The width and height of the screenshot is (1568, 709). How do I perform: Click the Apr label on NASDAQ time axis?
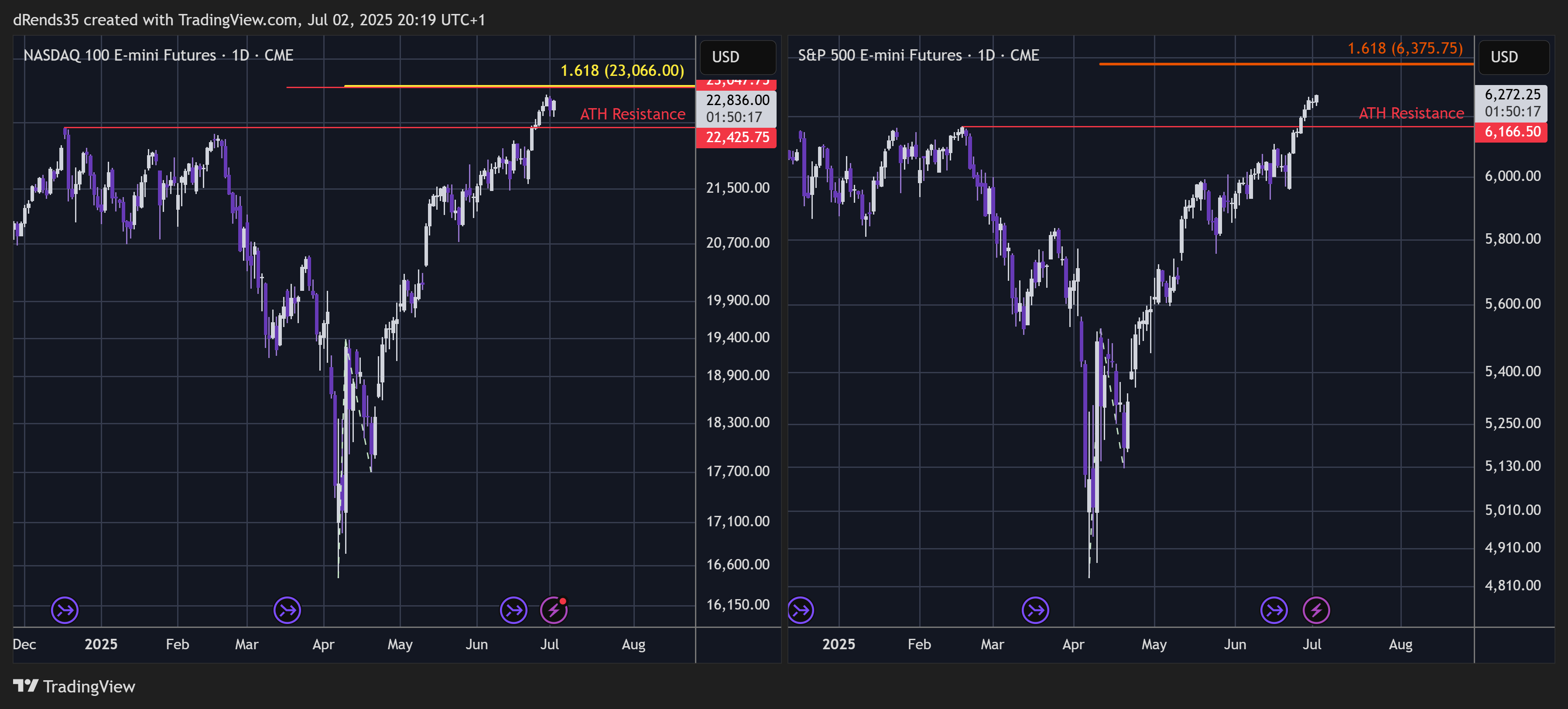pos(323,644)
